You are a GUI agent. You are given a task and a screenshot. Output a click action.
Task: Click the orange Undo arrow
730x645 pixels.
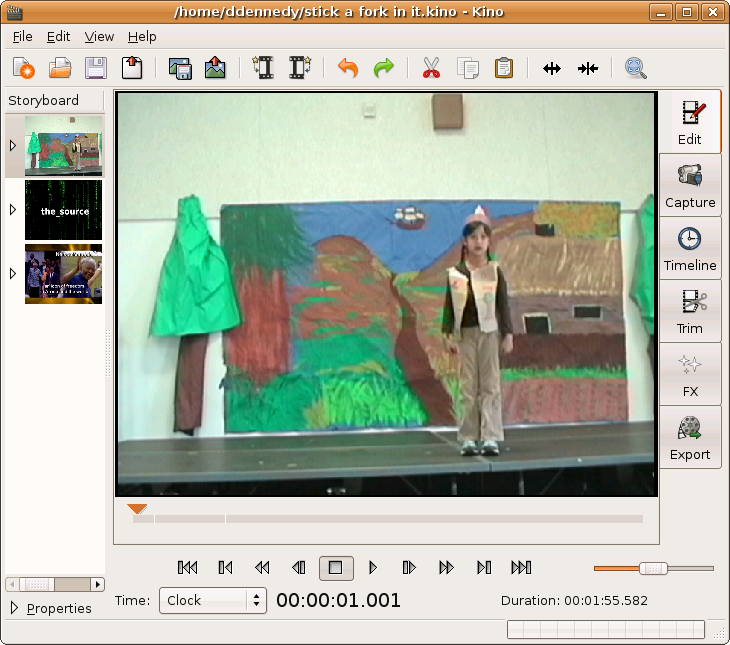coord(348,68)
